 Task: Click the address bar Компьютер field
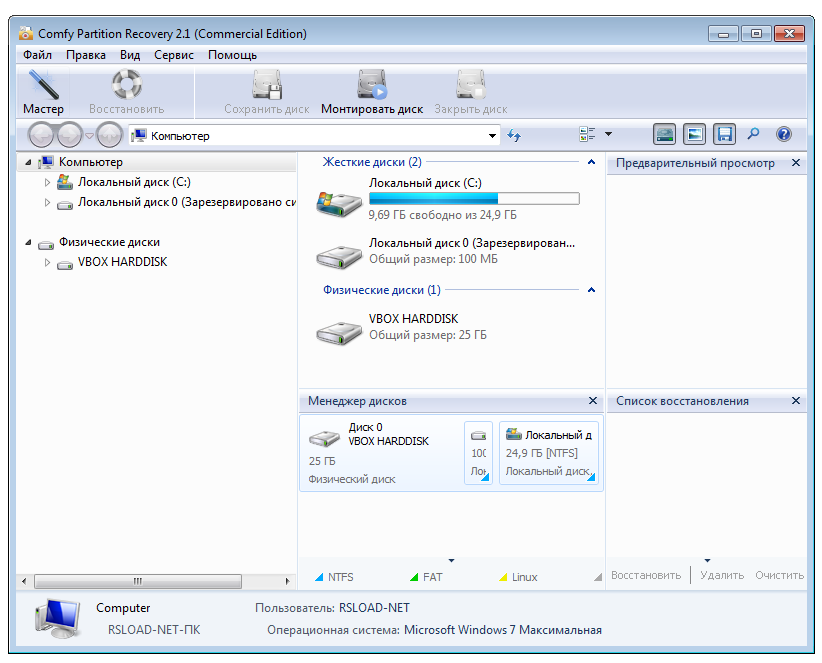point(313,136)
